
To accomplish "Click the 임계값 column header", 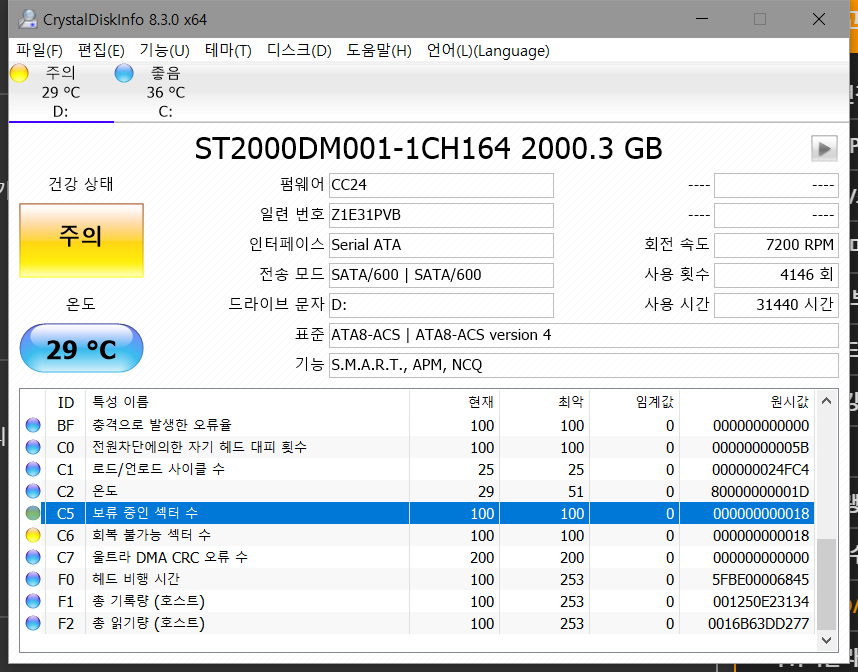I will (635, 402).
